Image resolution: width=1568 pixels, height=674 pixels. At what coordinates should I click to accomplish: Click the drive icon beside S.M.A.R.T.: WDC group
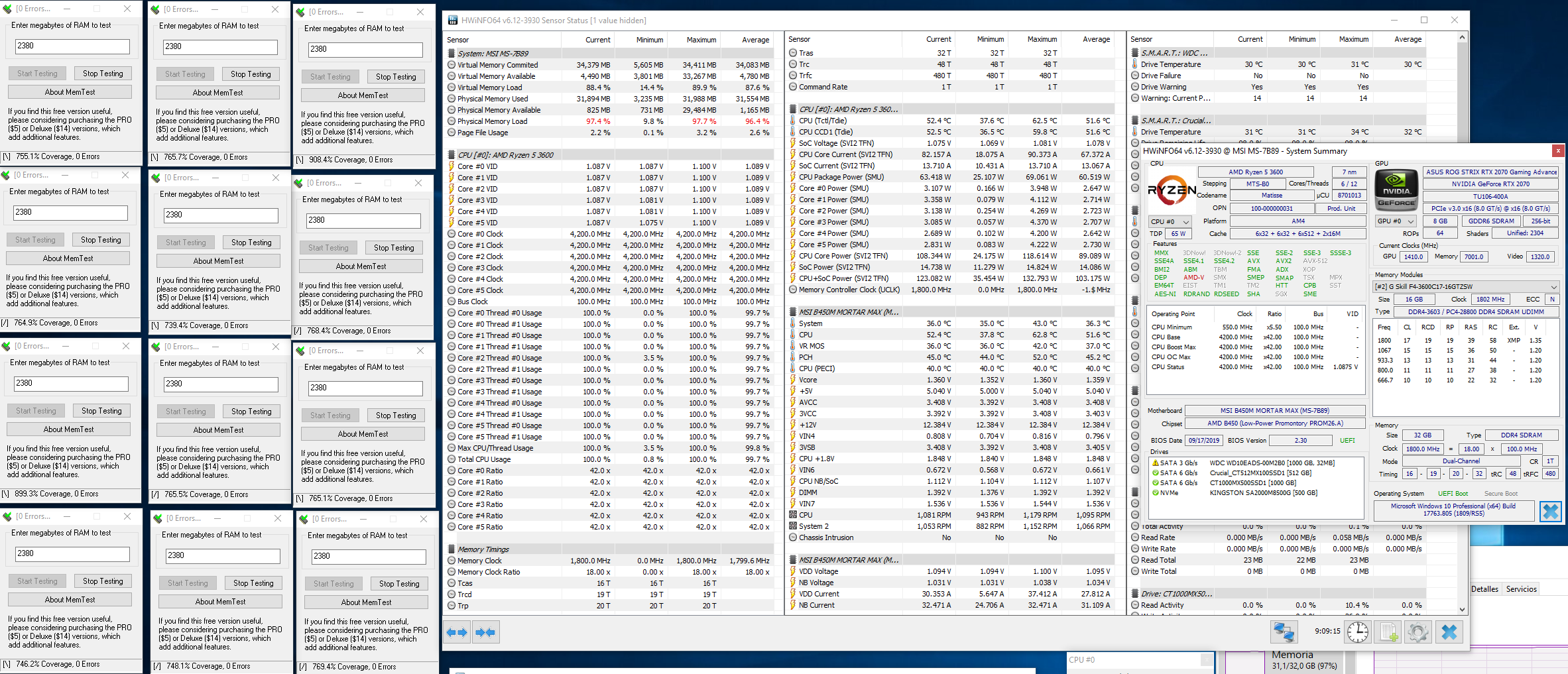click(1134, 53)
